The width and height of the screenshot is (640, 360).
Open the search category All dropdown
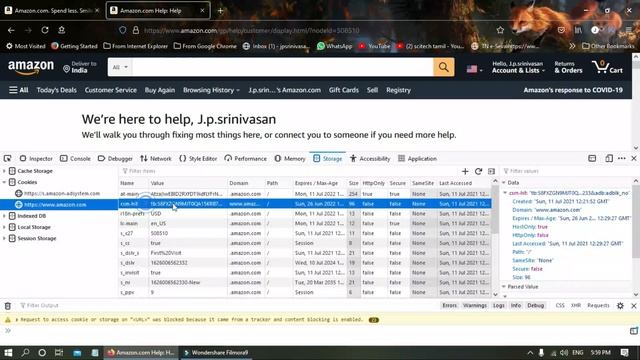click(120, 67)
